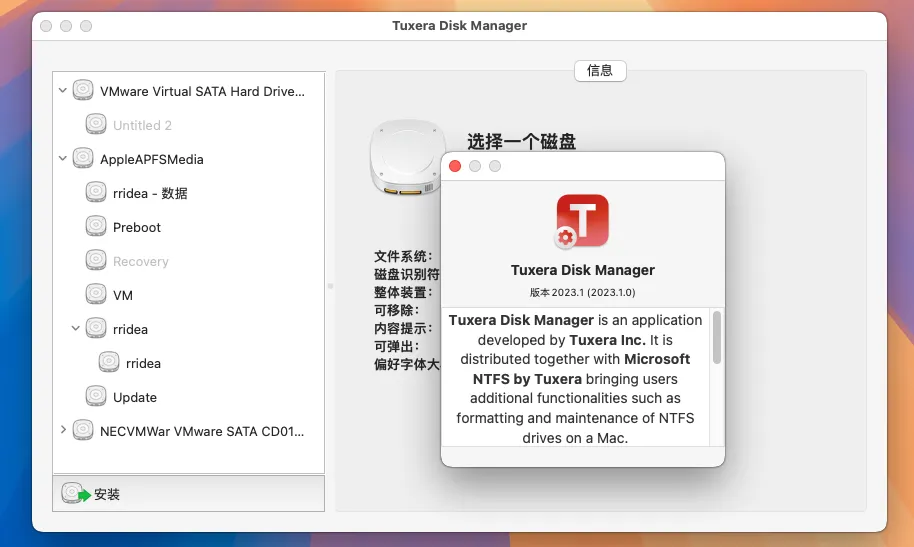Click the red Tuxera Disk Manager logo

582,222
